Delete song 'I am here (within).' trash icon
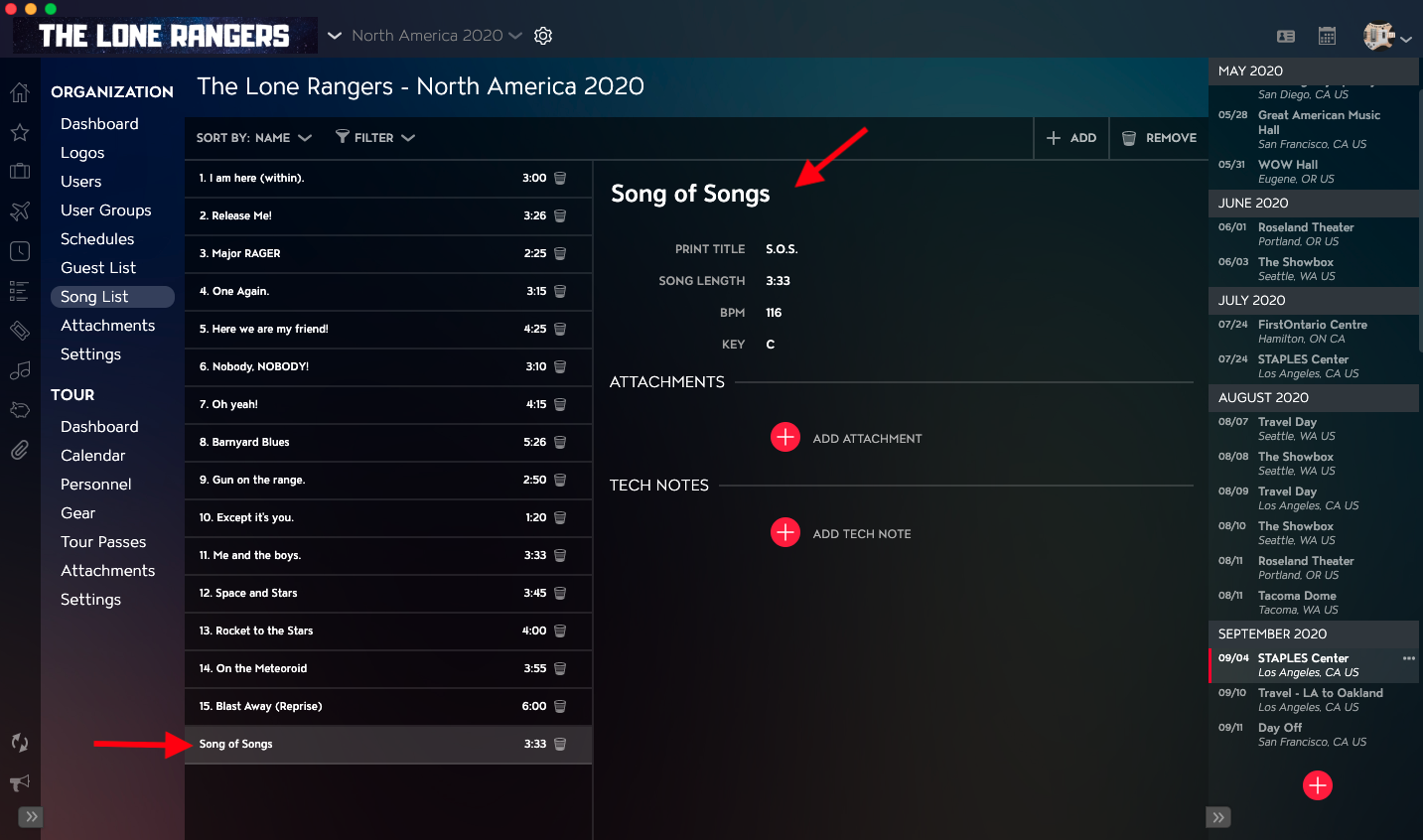The image size is (1423, 840). click(560, 178)
